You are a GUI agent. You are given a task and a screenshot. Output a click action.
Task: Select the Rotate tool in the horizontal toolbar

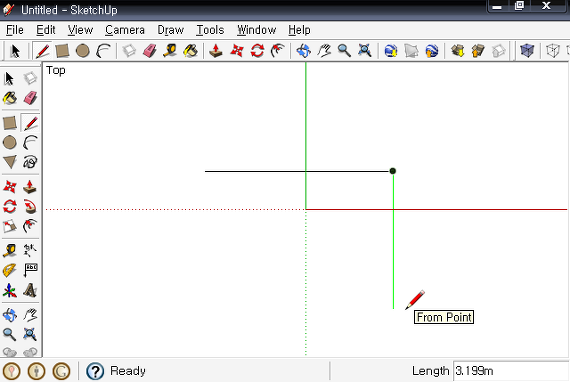point(257,51)
